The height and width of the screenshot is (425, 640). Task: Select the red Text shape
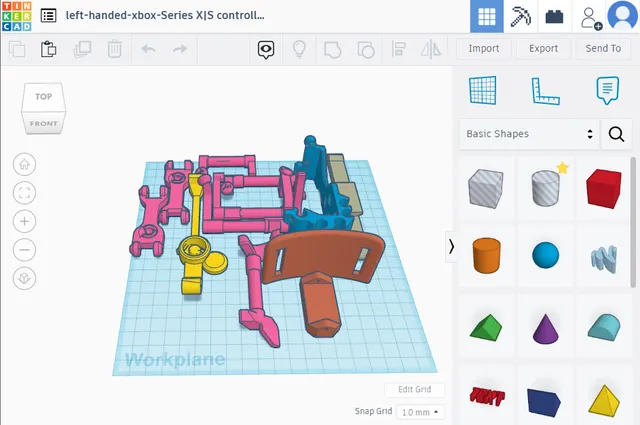(x=487, y=396)
